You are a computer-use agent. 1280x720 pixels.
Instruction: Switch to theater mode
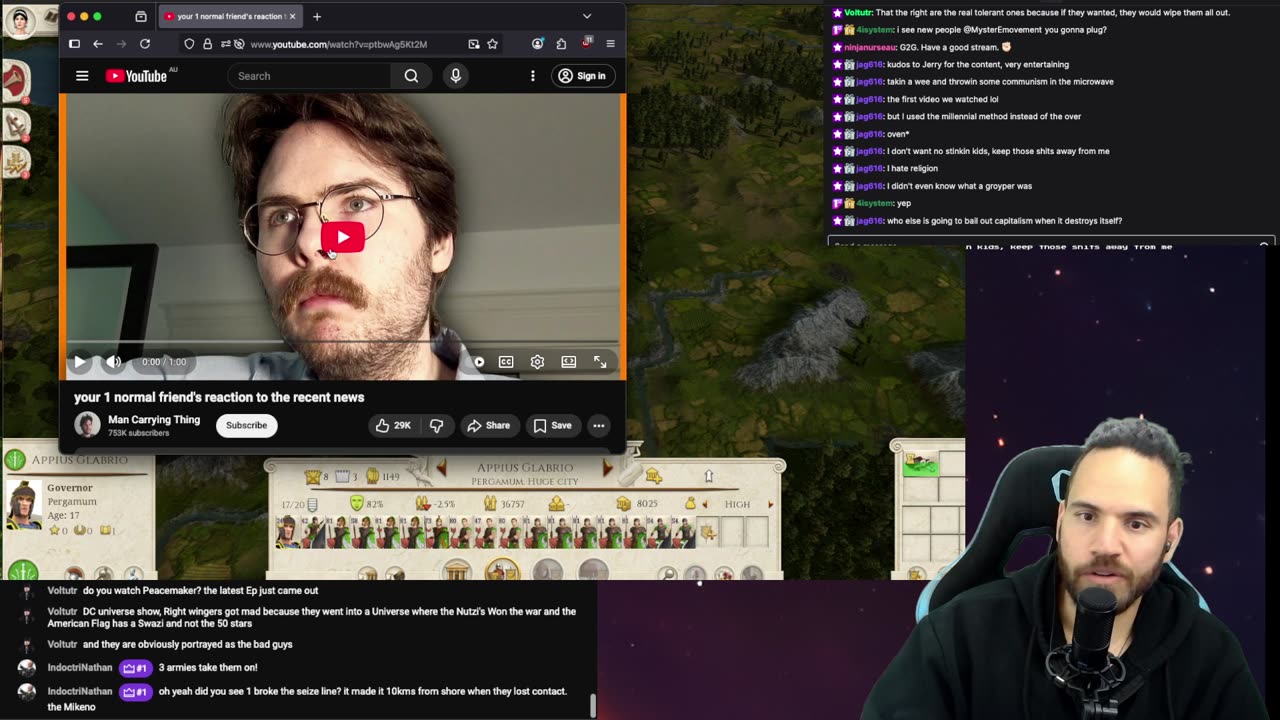pyautogui.click(x=568, y=362)
